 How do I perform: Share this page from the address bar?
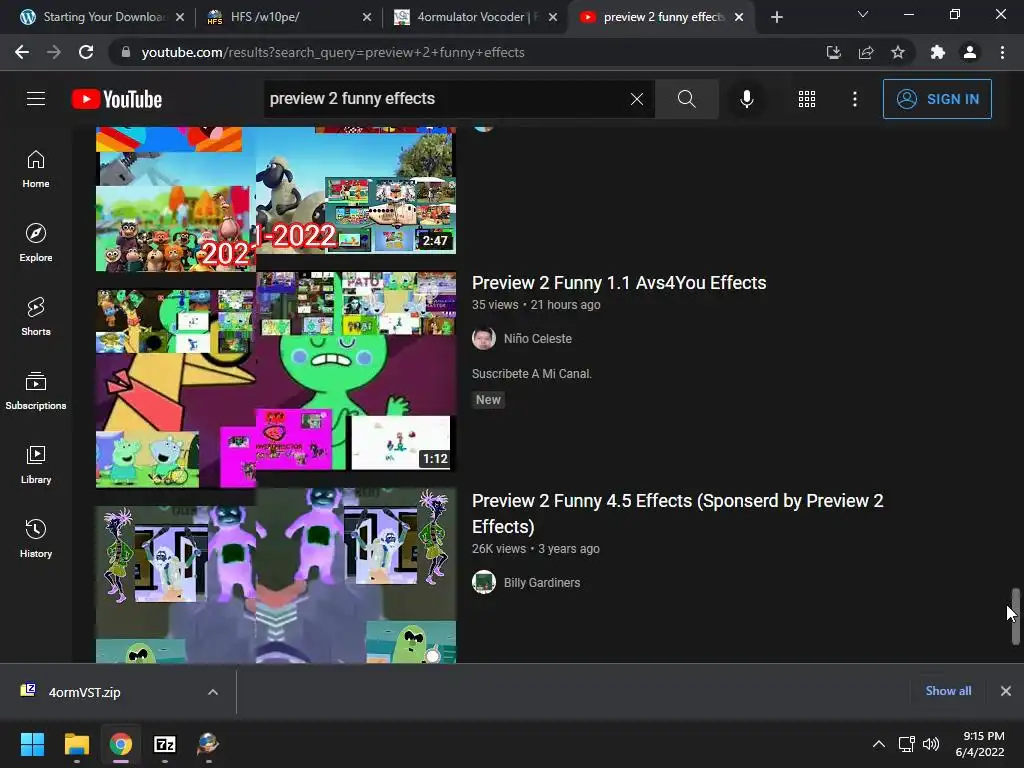[866, 52]
